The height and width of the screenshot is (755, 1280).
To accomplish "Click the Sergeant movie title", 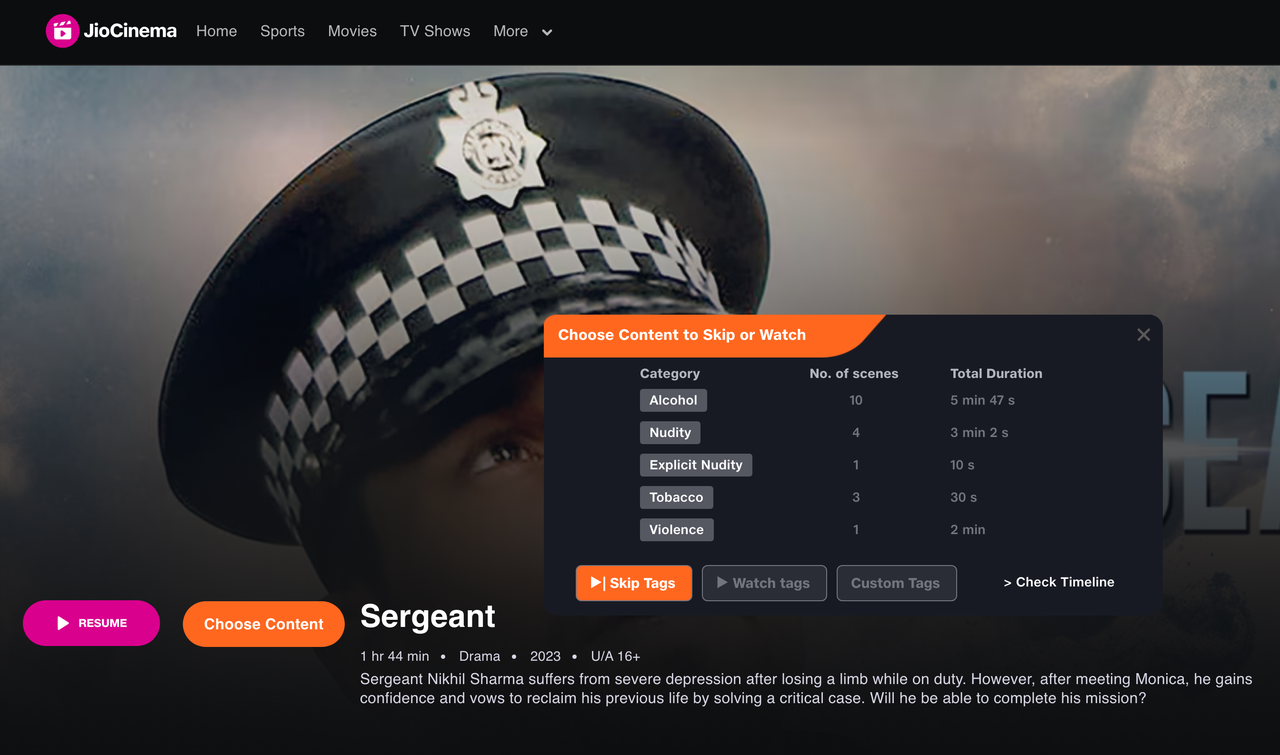I will (428, 616).
